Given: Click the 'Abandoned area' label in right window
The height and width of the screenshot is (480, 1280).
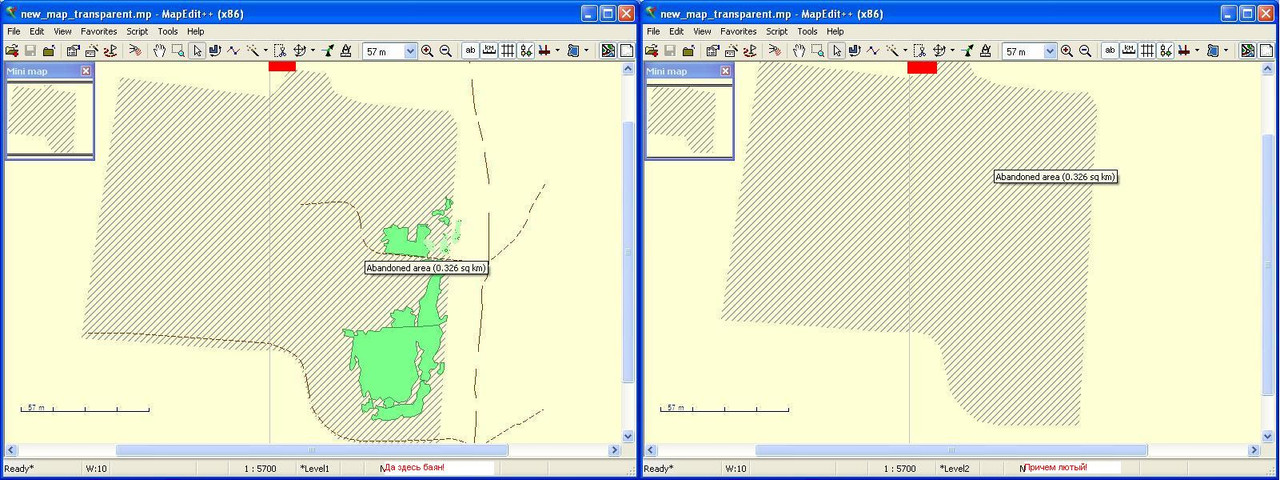Looking at the screenshot, I should (x=1055, y=177).
